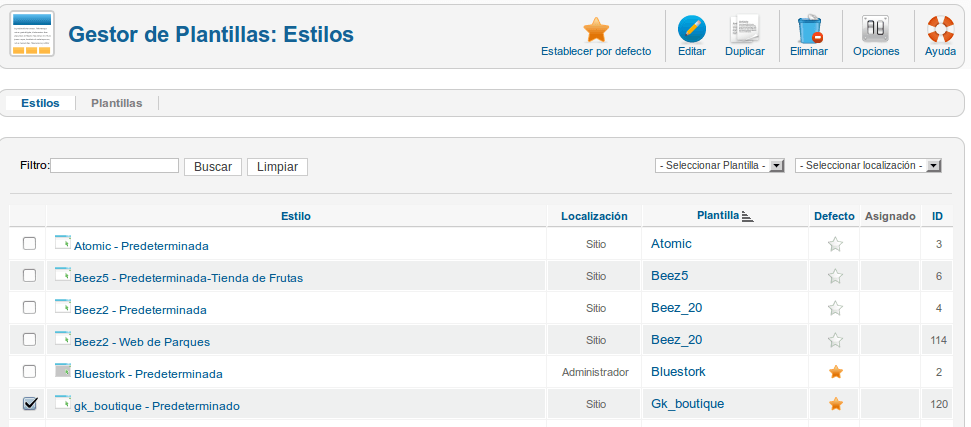
Task: Open the Seleccionar localización dropdown
Action: 868,166
